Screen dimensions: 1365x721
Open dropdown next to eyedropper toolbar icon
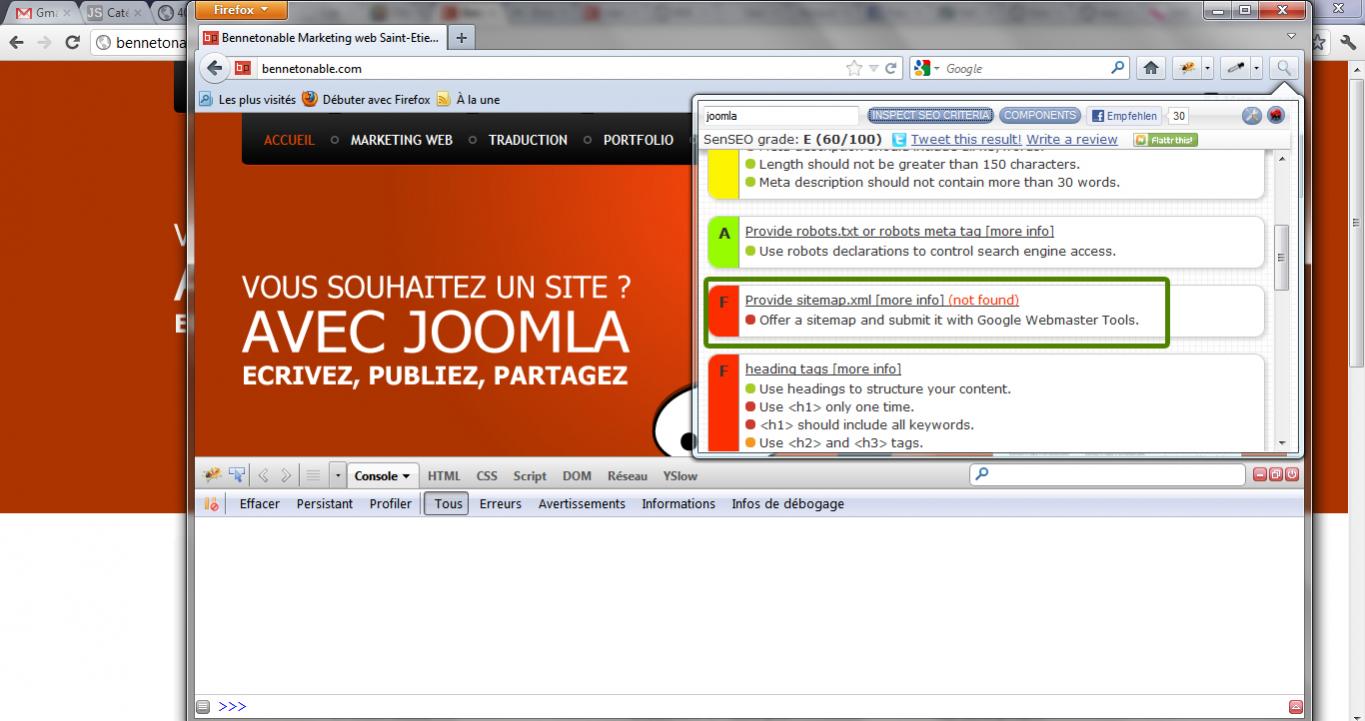(1256, 68)
